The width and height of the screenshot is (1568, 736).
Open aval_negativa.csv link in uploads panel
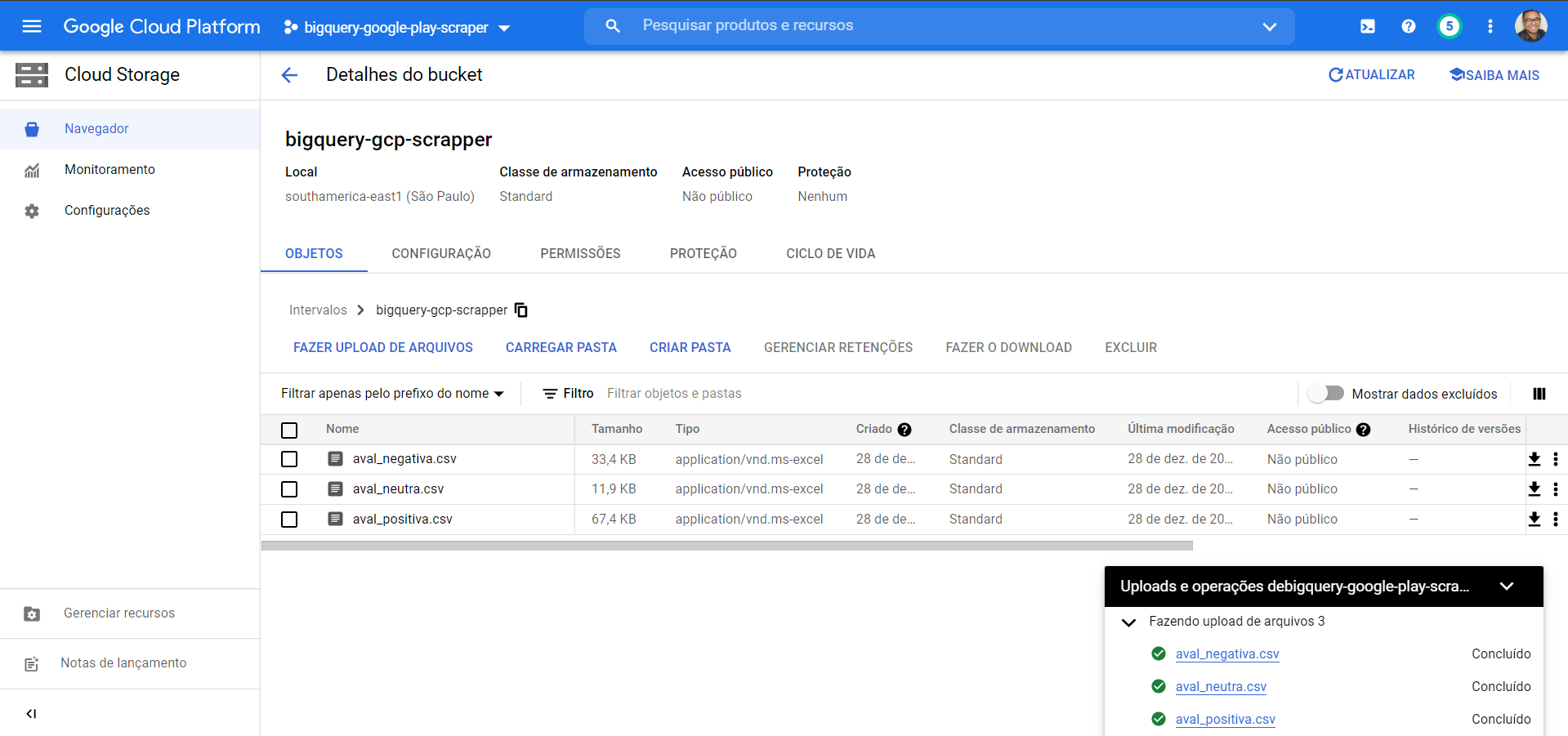point(1227,654)
